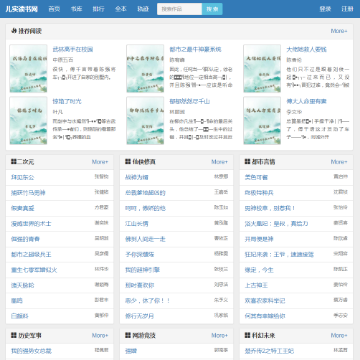Image resolution: width=360 pixels, height=360 pixels.
Task: Open 总裁爹地超凶的 in the 仙侠修真 list
Action: (x=145, y=193)
